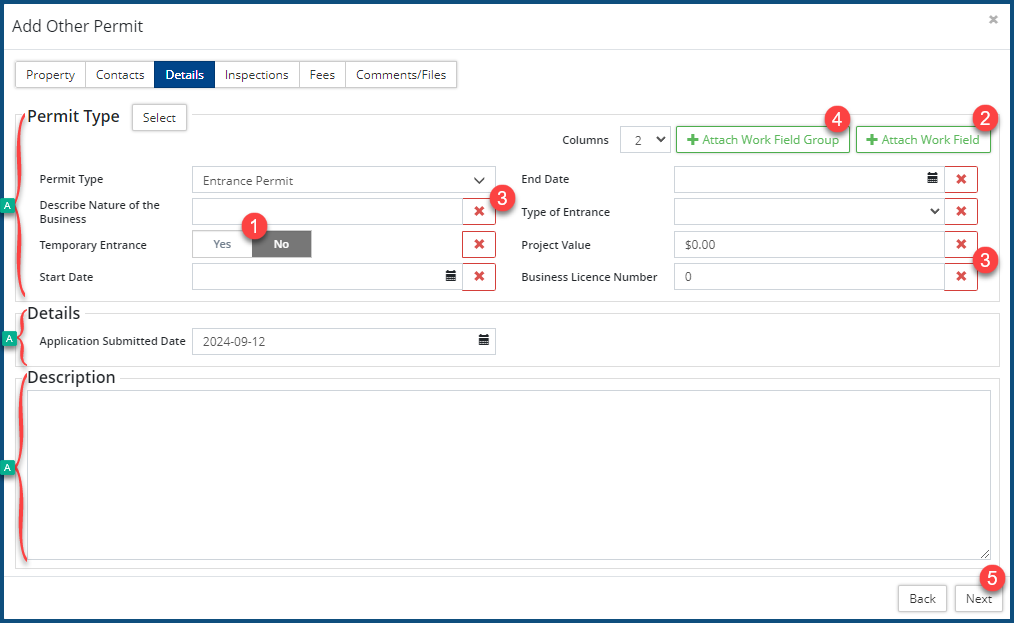The width and height of the screenshot is (1014, 623).
Task: Set Temporary Entrance to No
Action: click(282, 245)
